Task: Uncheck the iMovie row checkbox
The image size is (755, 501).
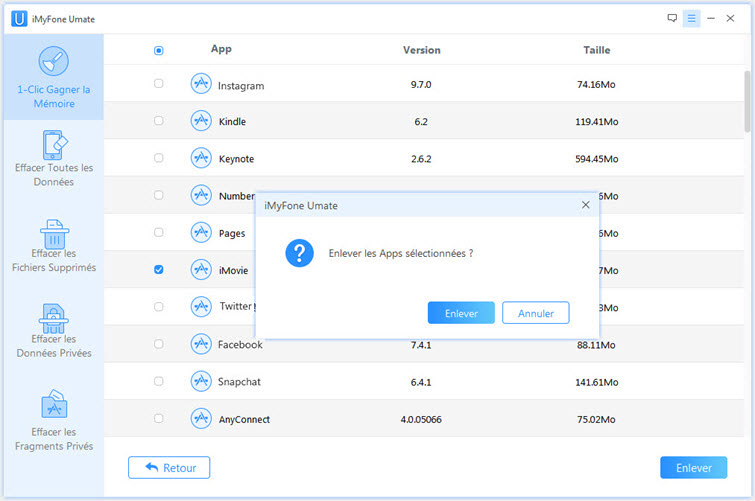Action: click(x=158, y=269)
